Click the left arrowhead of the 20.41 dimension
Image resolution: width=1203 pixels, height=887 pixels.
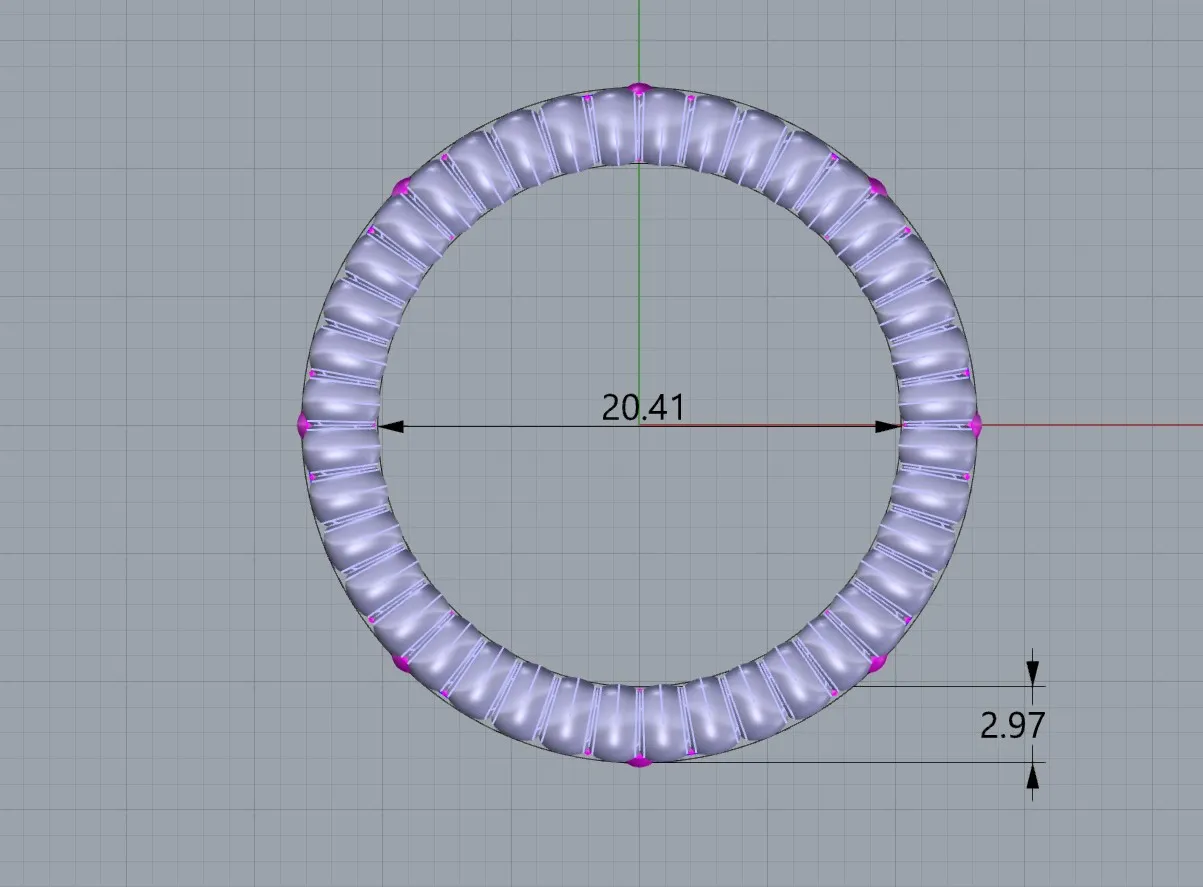click(x=391, y=426)
